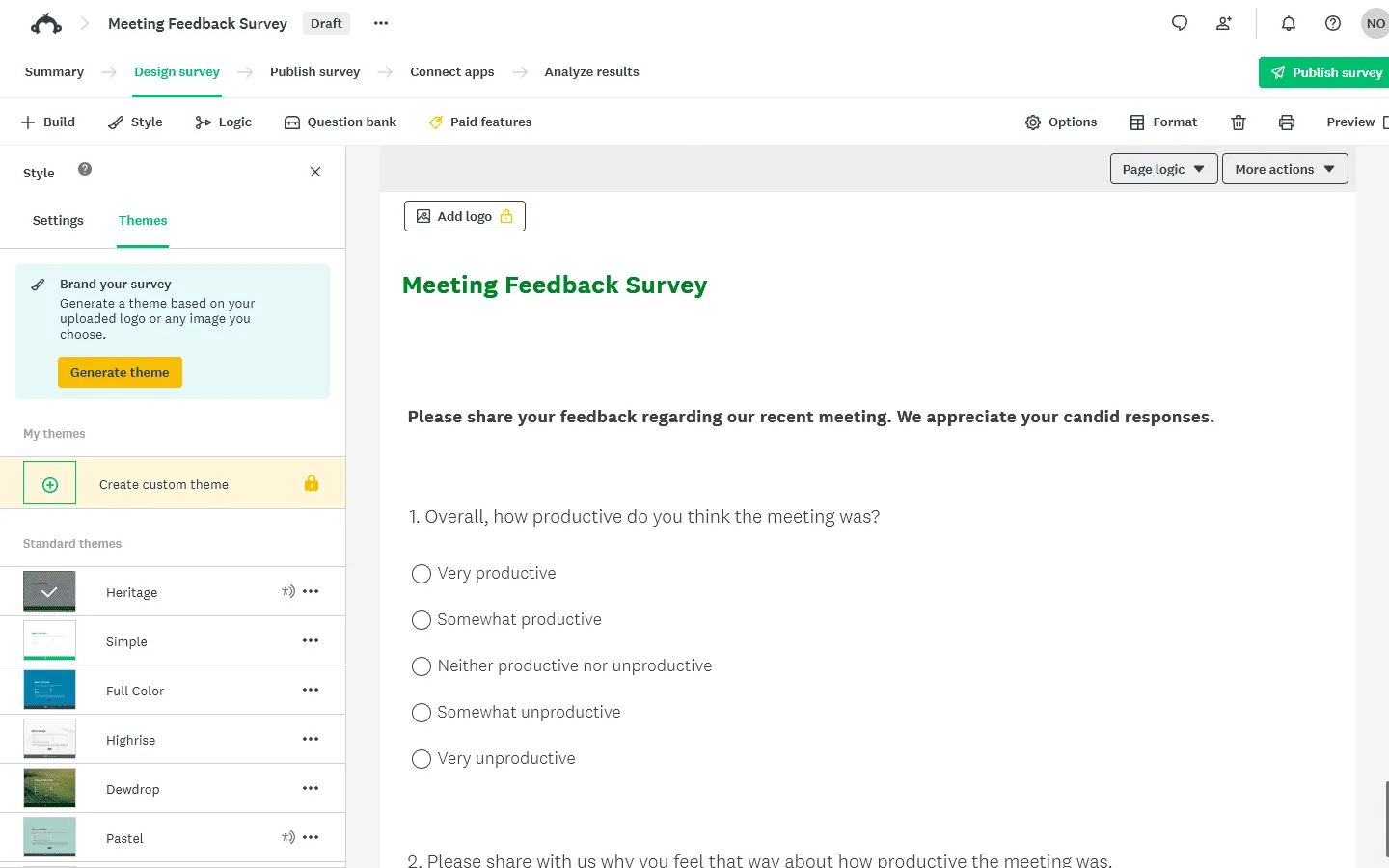Go to the Analyze results step

pyautogui.click(x=591, y=71)
